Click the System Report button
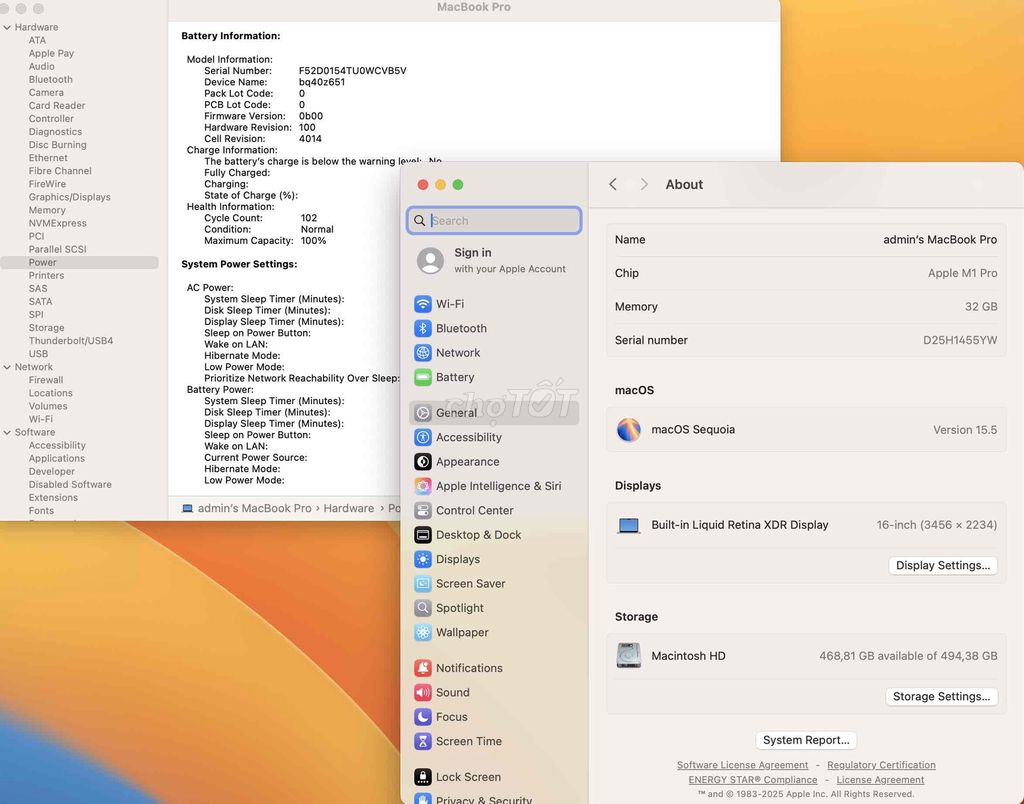This screenshot has width=1024, height=804. (806, 740)
